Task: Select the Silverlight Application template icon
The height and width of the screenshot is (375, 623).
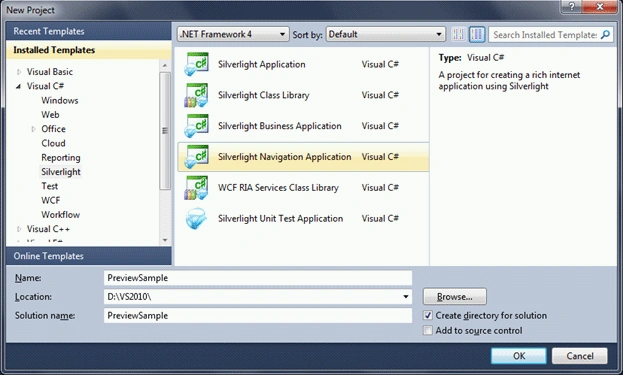Action: (x=196, y=64)
